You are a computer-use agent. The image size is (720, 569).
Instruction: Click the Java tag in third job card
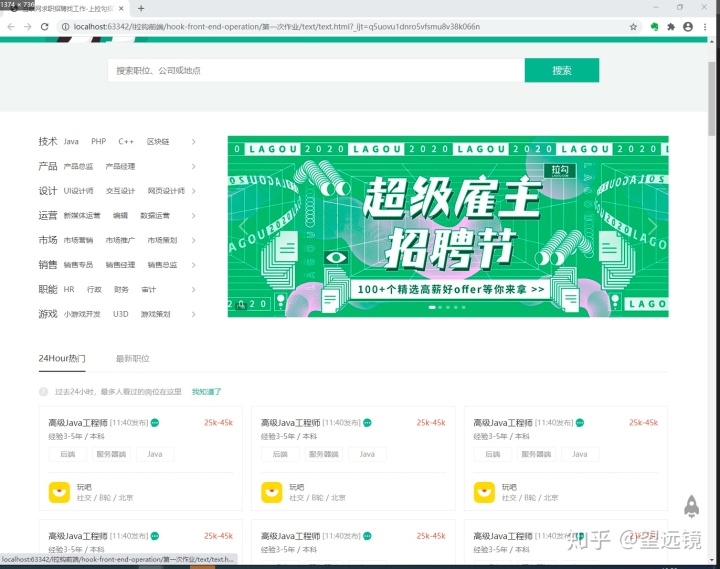point(580,454)
